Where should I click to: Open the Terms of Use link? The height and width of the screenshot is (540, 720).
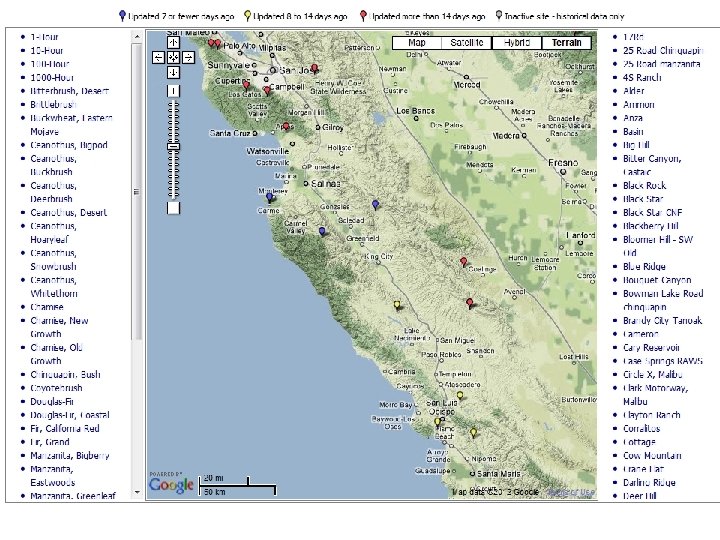point(572,492)
